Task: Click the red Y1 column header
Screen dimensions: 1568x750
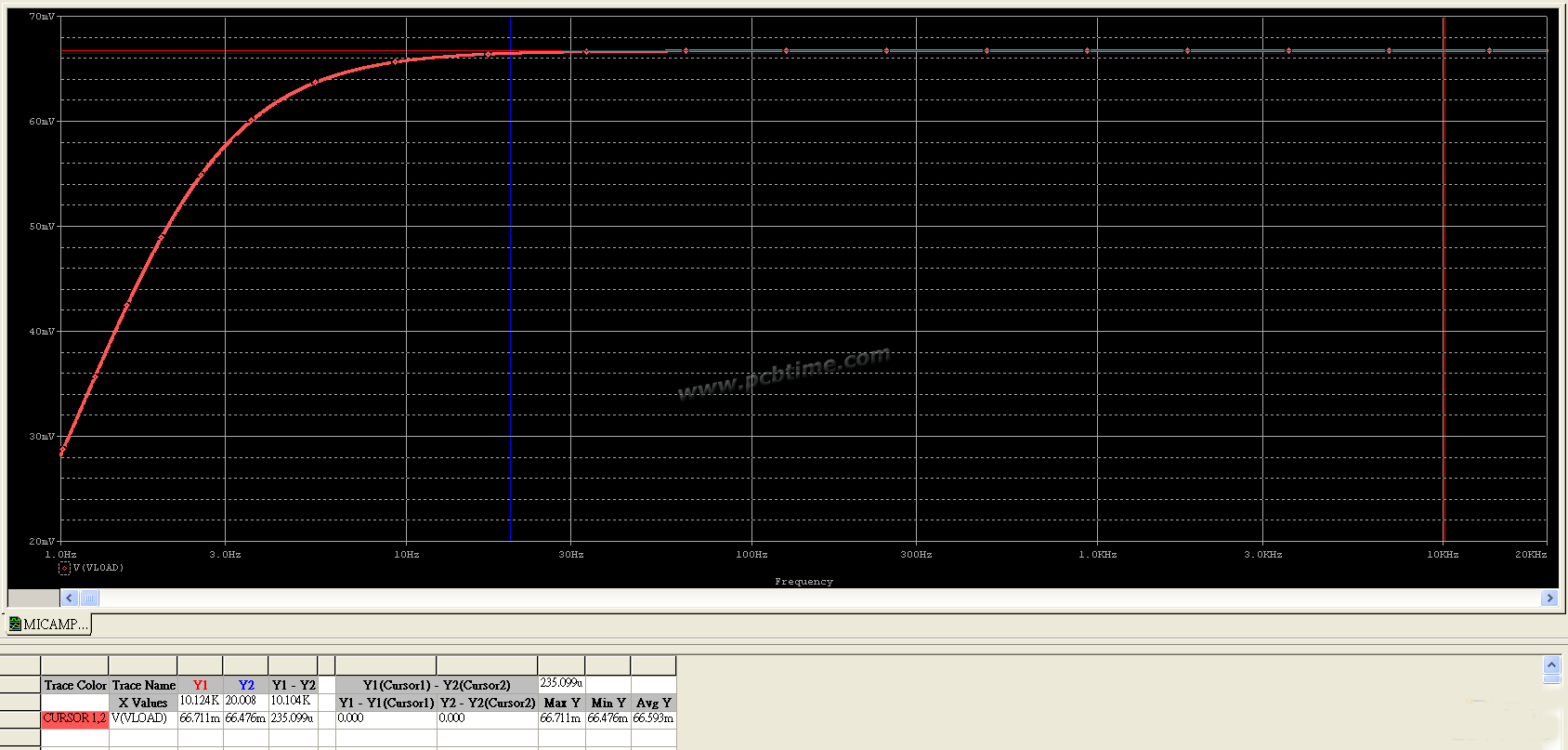Action: click(200, 686)
